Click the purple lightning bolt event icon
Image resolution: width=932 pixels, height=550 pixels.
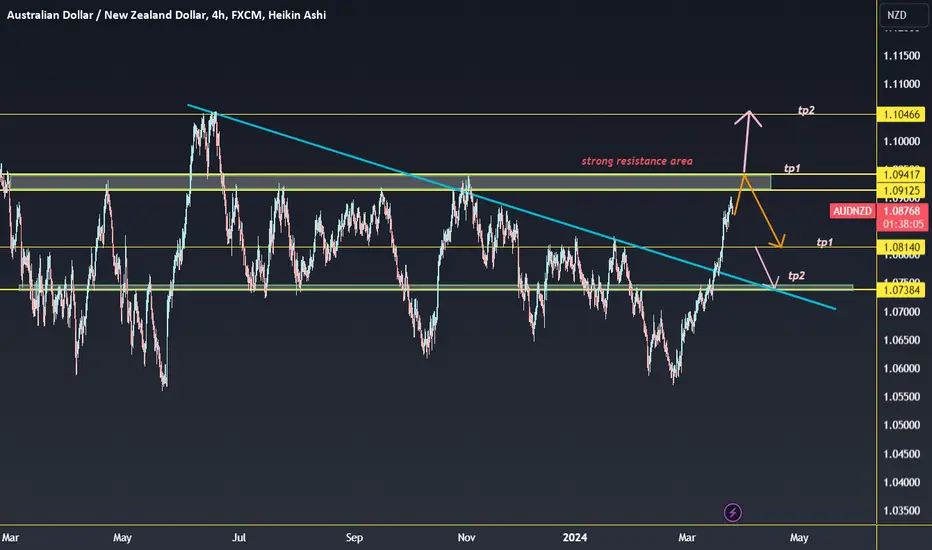(x=732, y=512)
